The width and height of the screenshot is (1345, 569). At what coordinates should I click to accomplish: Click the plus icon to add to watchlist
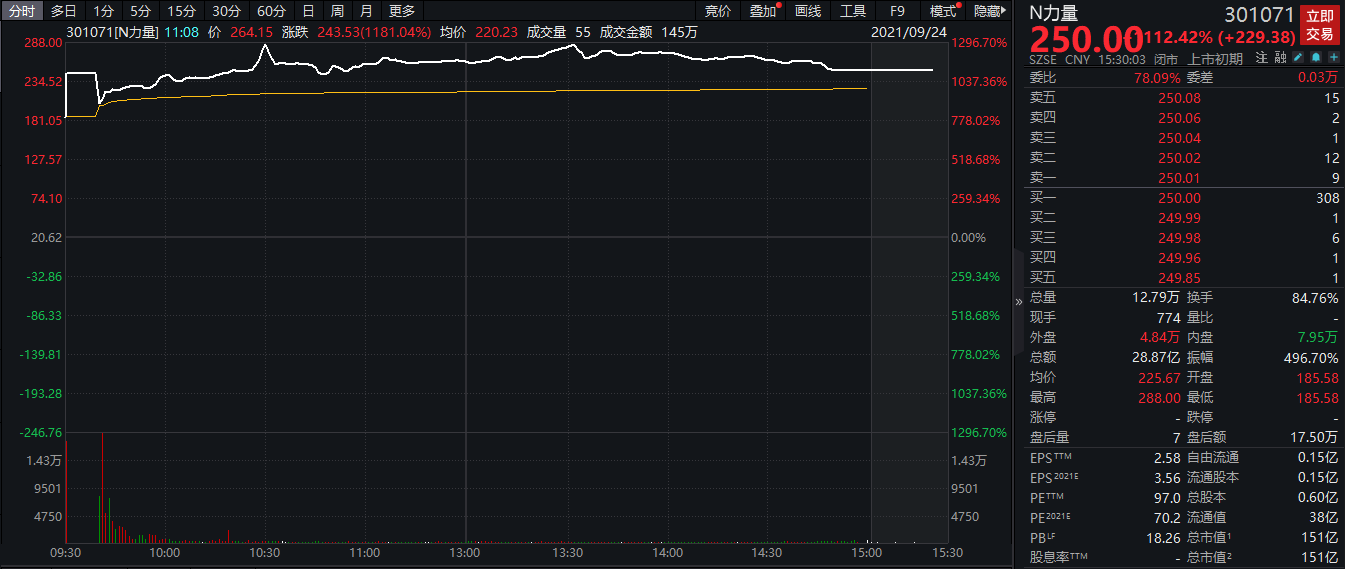[1333, 59]
